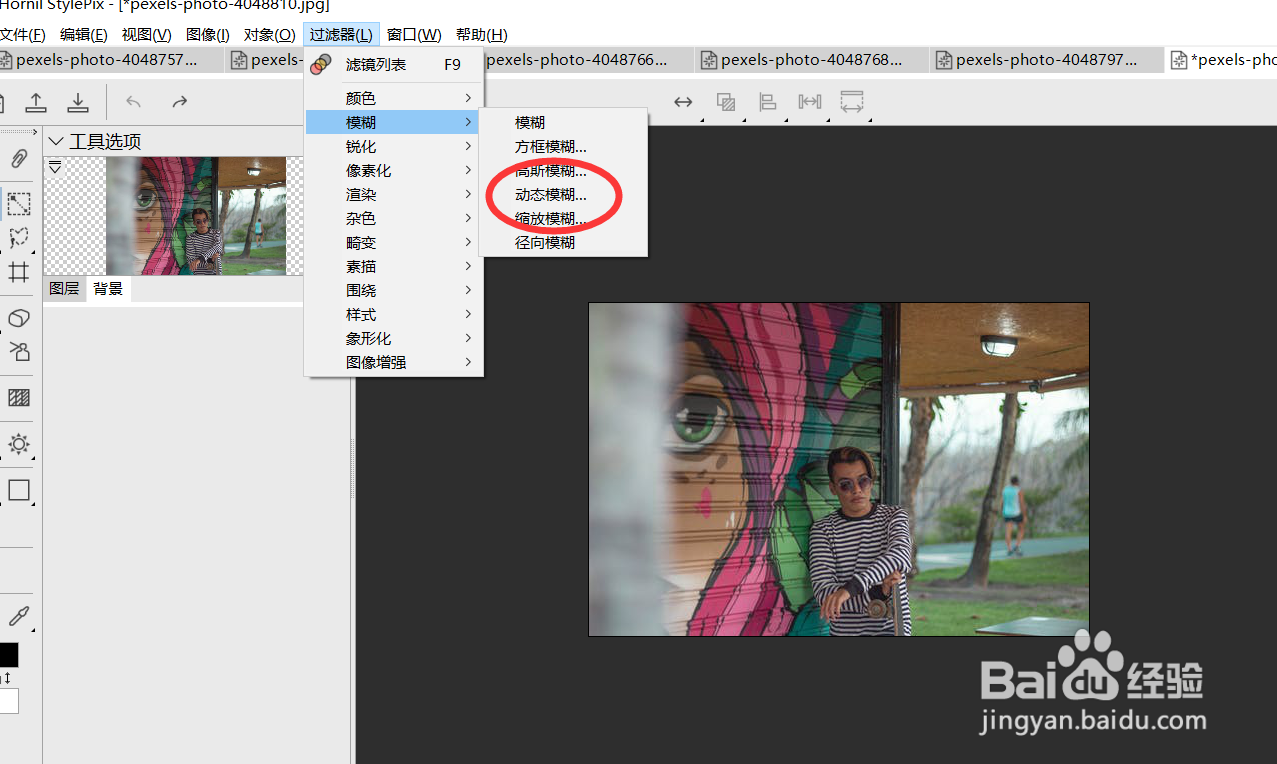The image size is (1277, 764).
Task: Open the 窗口(W) menu
Action: (414, 34)
